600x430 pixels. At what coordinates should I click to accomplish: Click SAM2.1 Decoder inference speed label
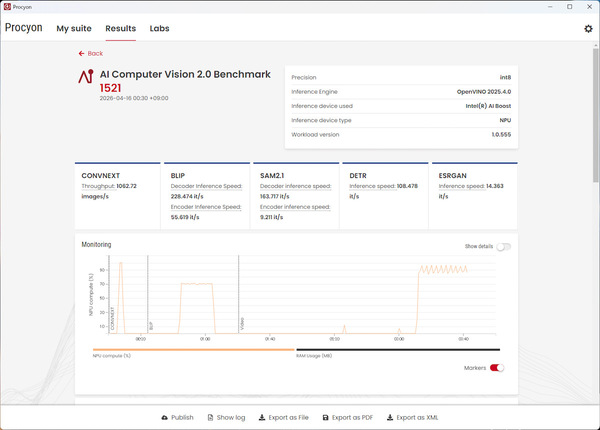click(295, 186)
